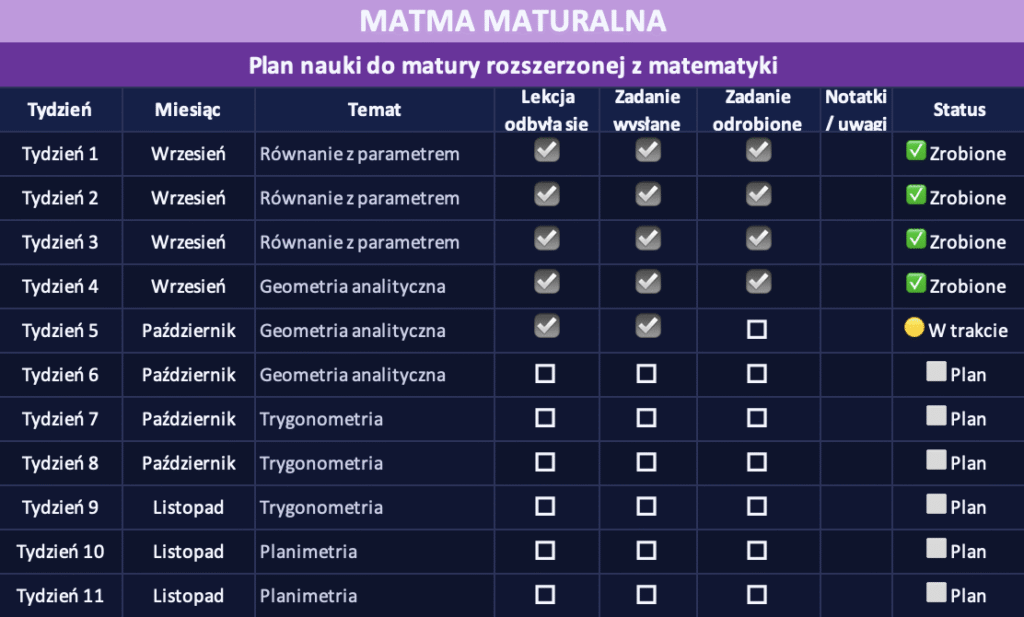Select the Październik cell in Tydzień 5
The image size is (1024, 617).
pos(188,330)
